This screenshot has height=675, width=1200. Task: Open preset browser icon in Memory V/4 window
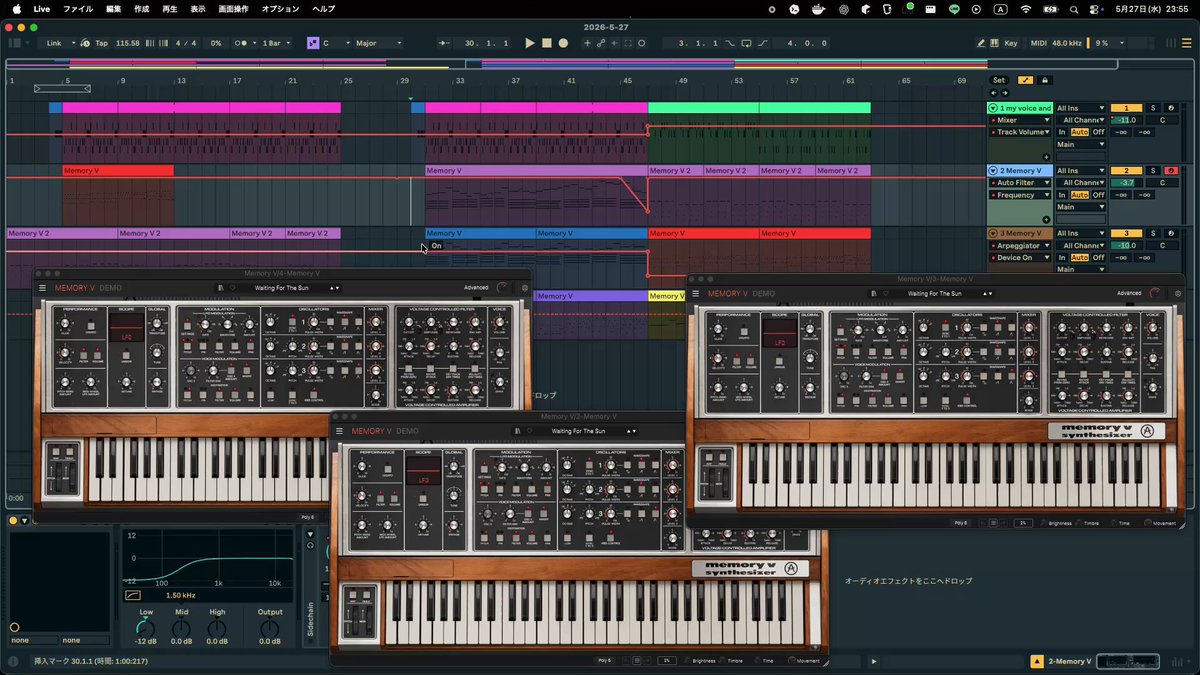(220, 288)
